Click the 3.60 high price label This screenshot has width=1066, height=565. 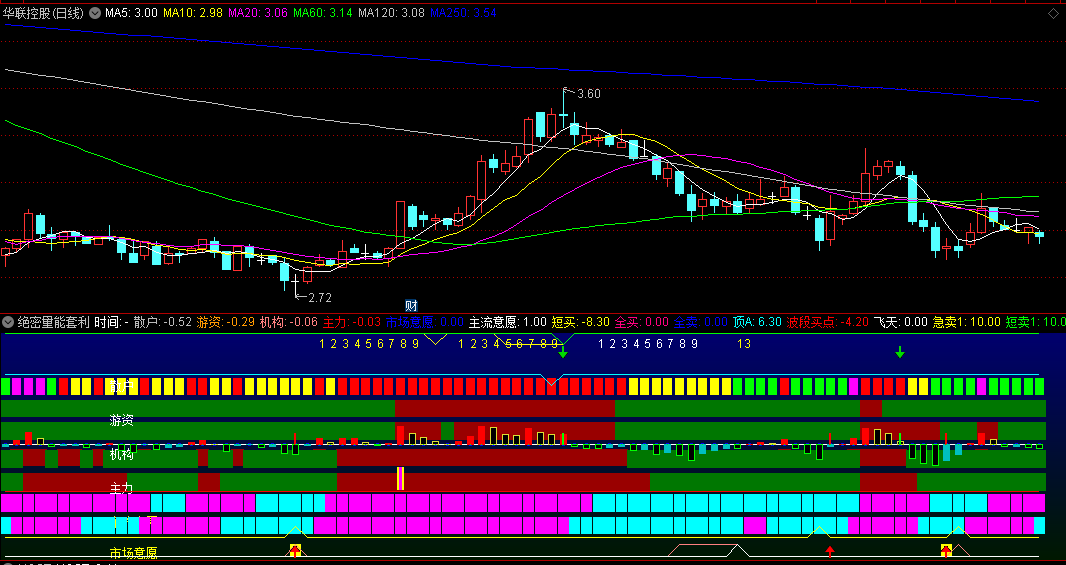[x=589, y=94]
